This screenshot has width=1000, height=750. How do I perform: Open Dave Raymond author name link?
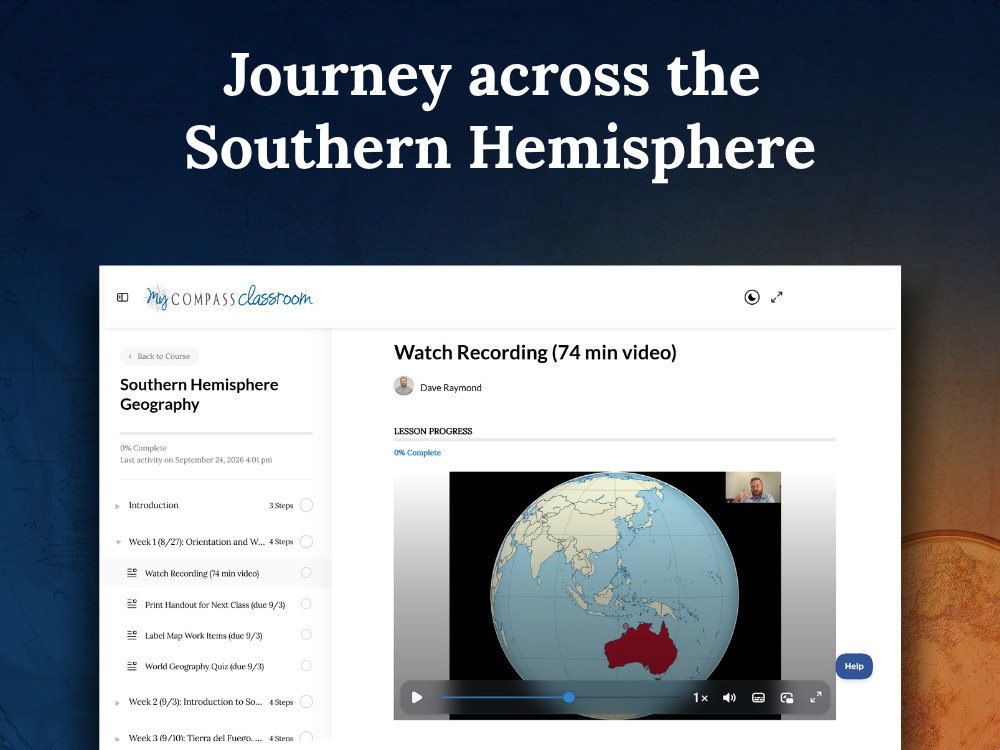450,388
